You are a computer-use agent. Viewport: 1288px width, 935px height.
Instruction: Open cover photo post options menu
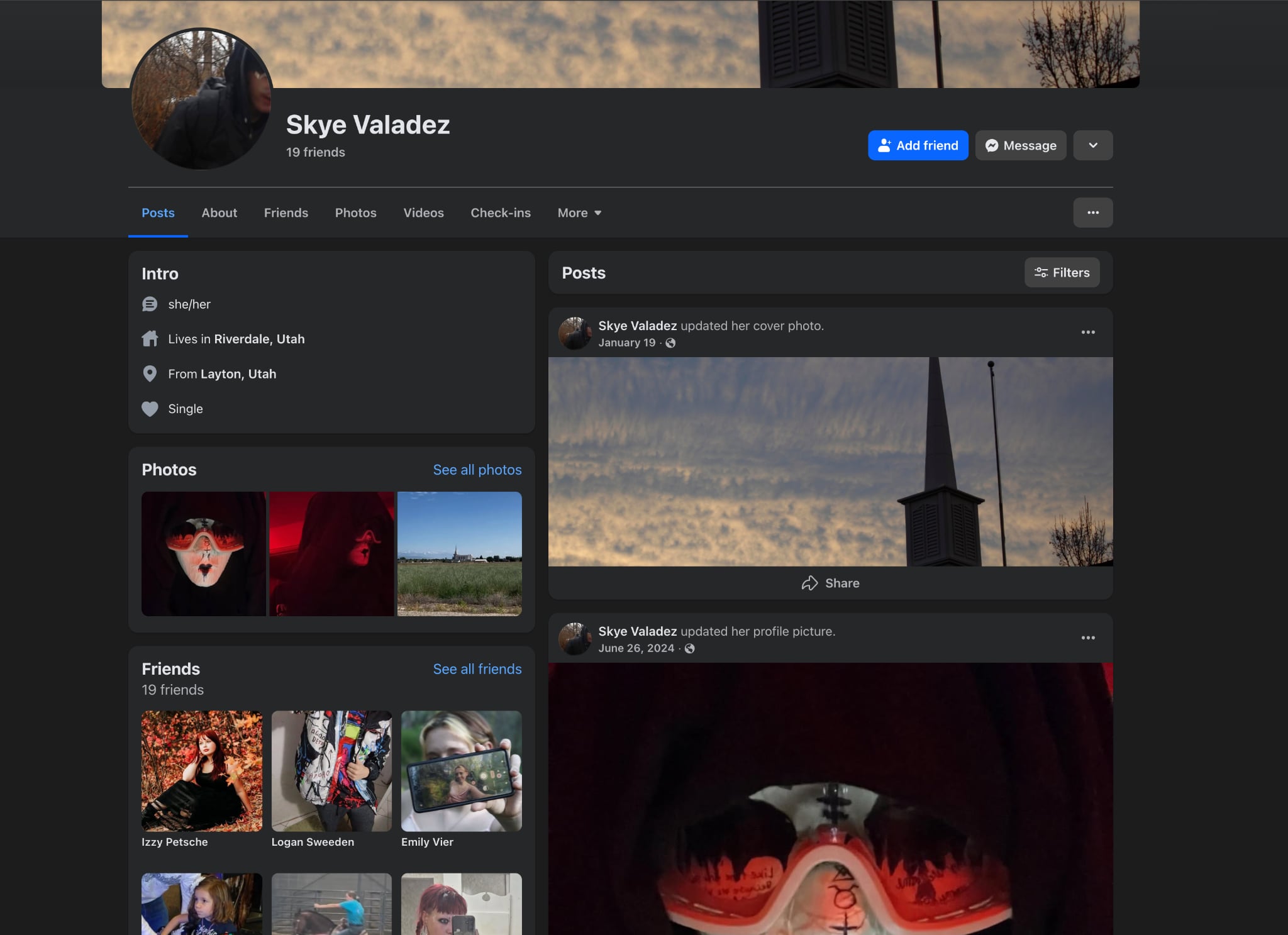click(1088, 332)
